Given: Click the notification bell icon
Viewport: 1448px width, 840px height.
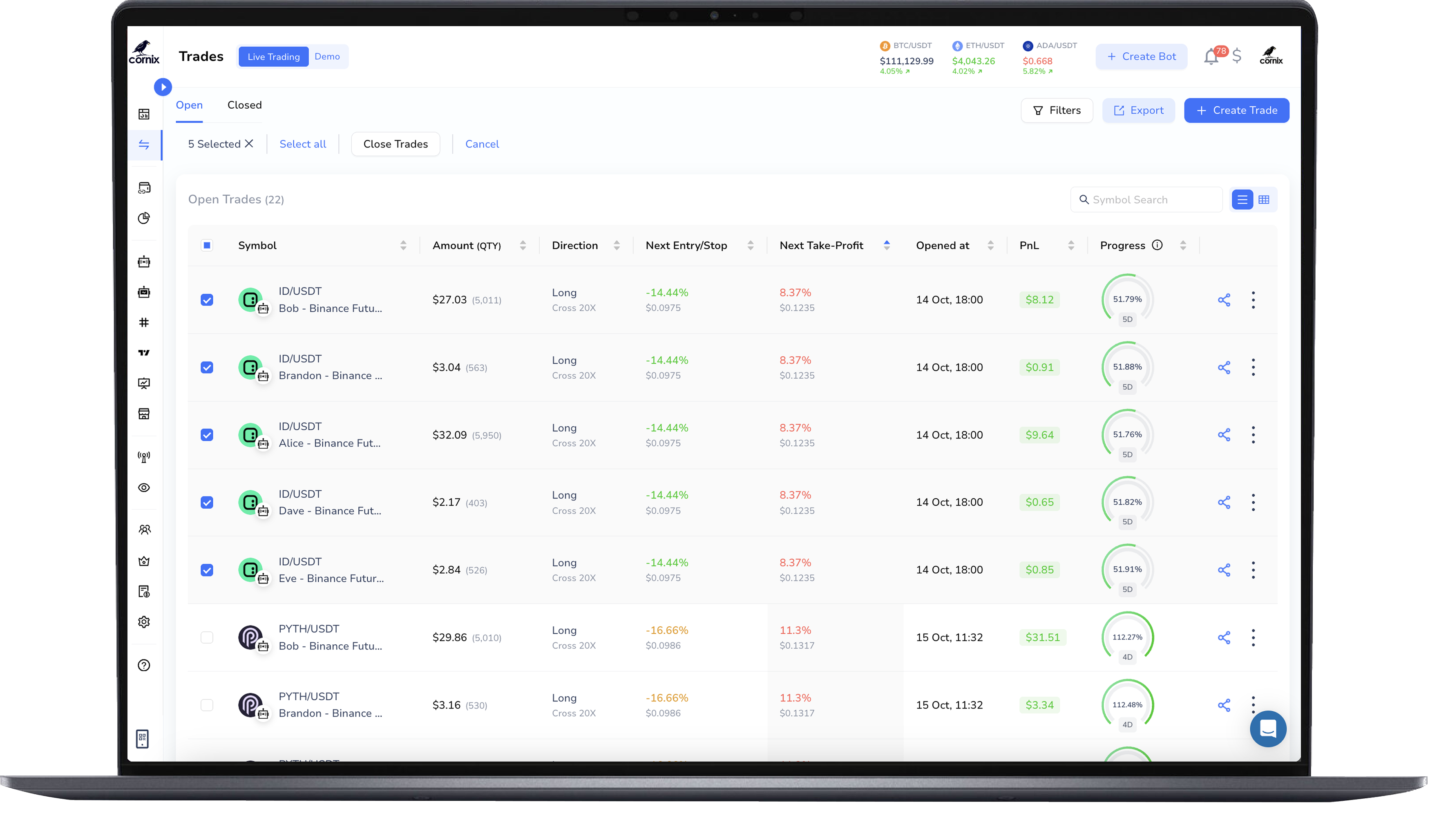Looking at the screenshot, I should [x=1211, y=56].
